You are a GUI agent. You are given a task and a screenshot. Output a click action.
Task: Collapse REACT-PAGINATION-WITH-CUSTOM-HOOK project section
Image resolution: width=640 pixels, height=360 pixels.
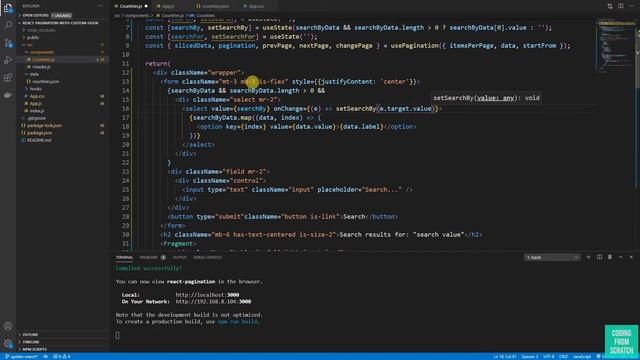coord(59,23)
